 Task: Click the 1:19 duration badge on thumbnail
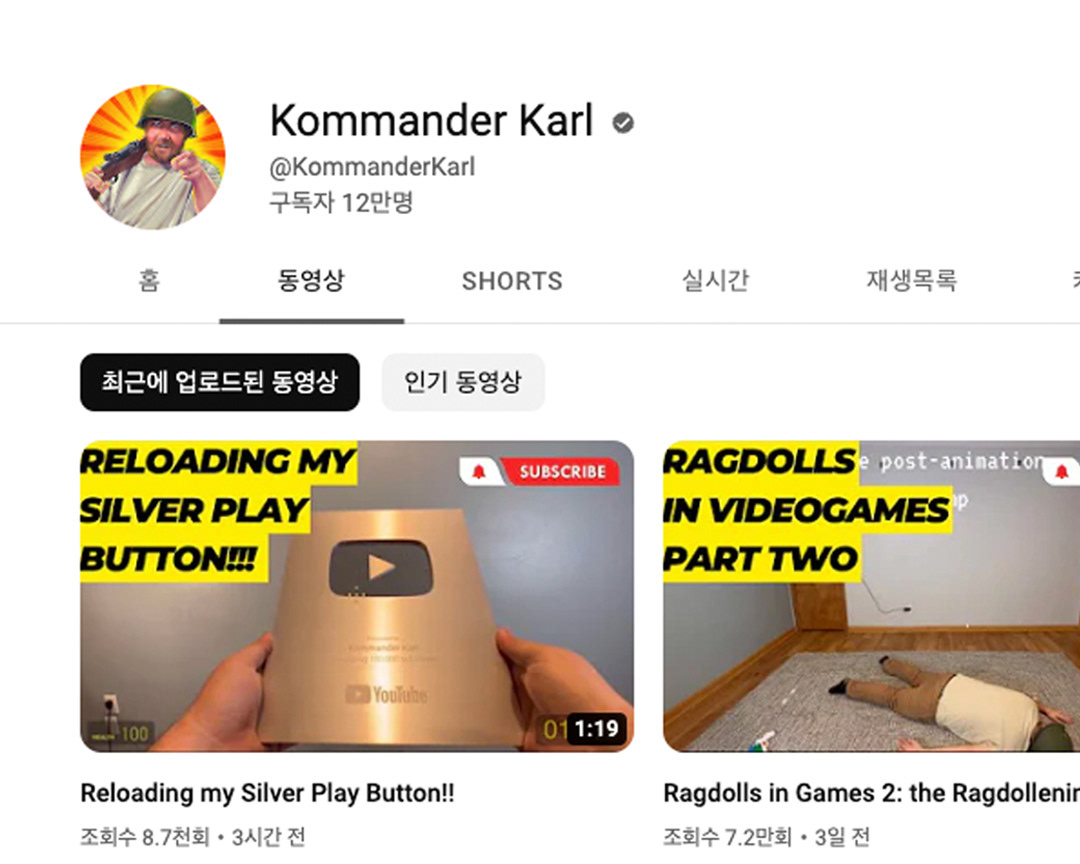coord(596,728)
